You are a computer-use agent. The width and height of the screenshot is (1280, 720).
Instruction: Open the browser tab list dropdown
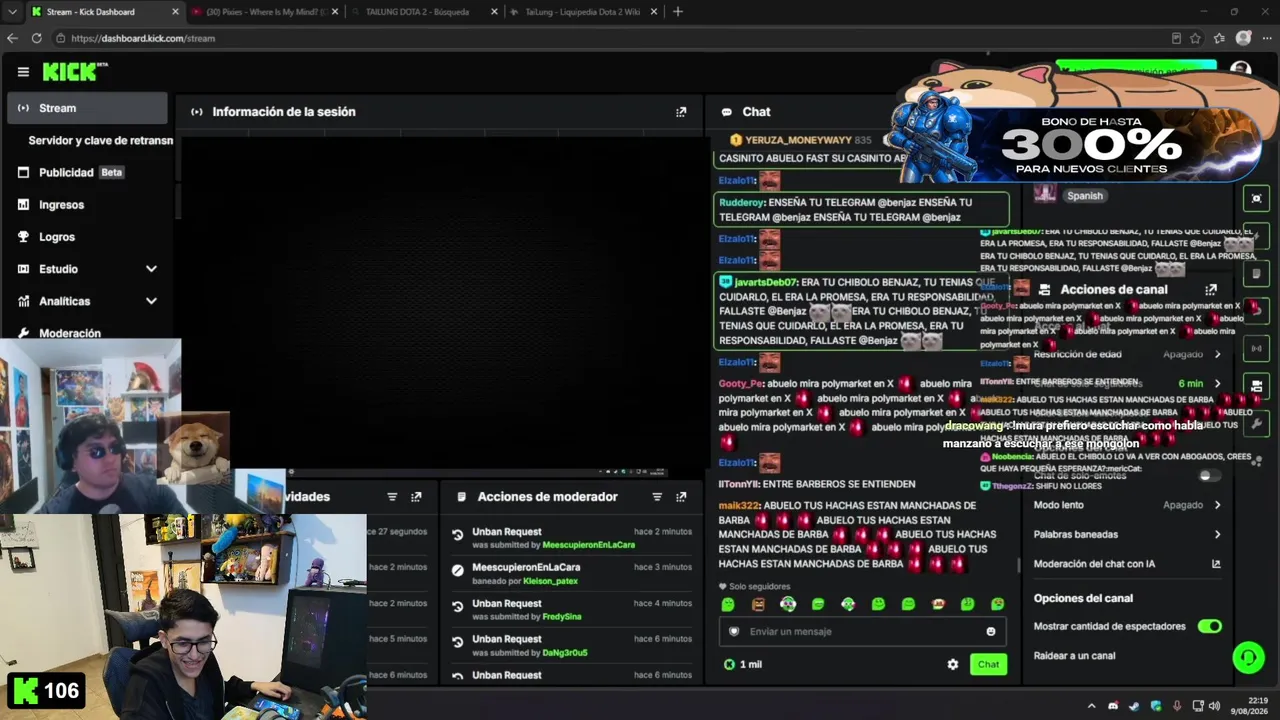point(11,12)
